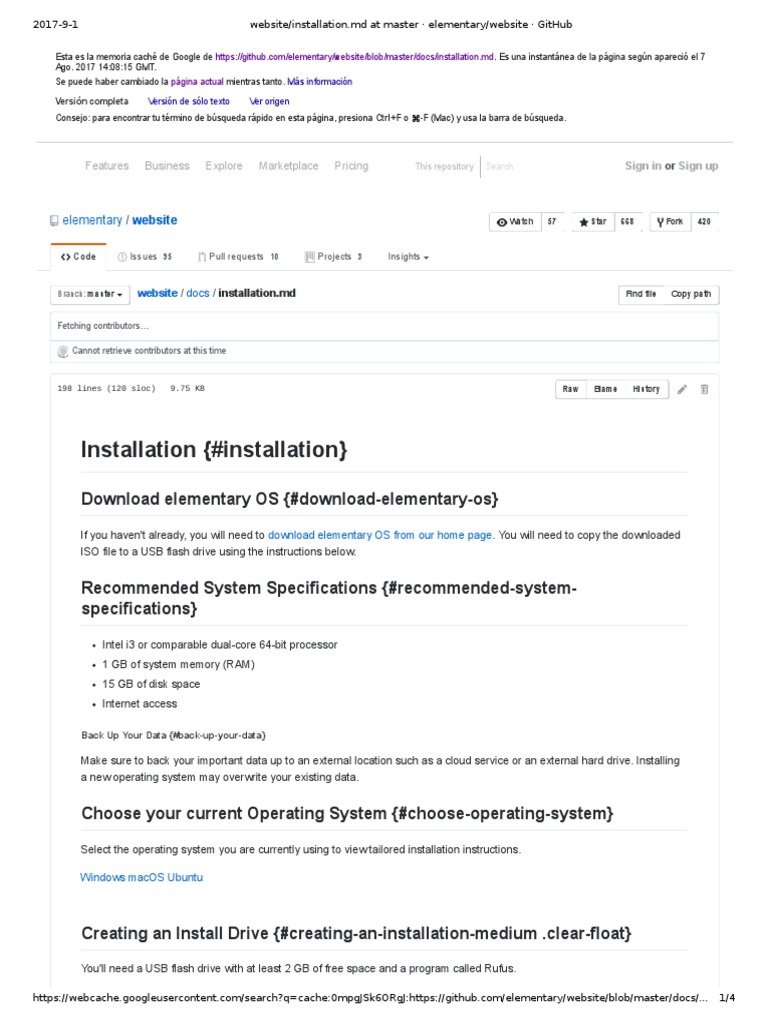Click the Fetching contributors message
768x1024 pixels.
(x=103, y=326)
